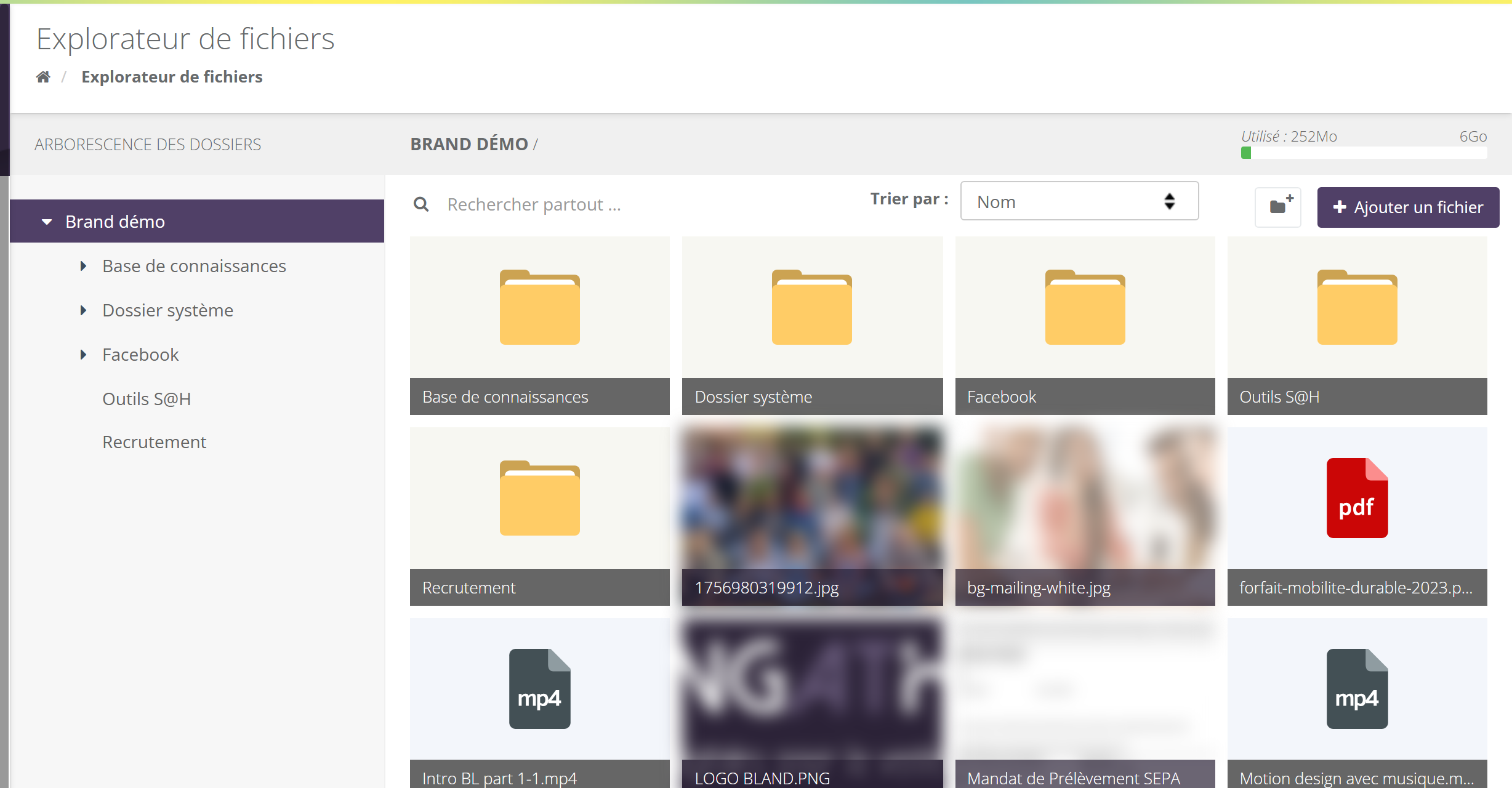Select the 1756980319912.jpg image thumbnail
Image resolution: width=1512 pixels, height=788 pixels.
pos(813,517)
